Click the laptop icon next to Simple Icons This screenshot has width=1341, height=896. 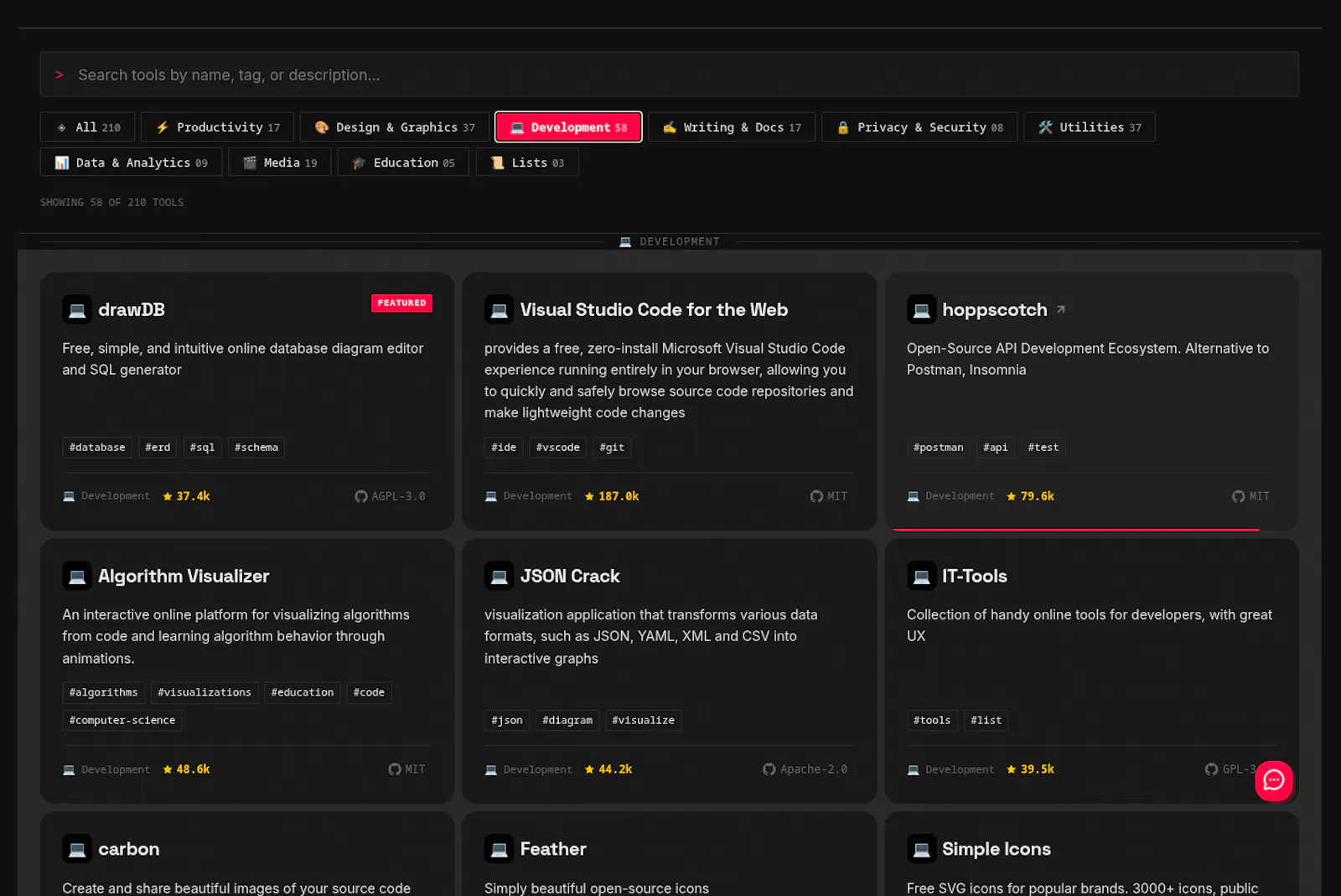(x=921, y=849)
